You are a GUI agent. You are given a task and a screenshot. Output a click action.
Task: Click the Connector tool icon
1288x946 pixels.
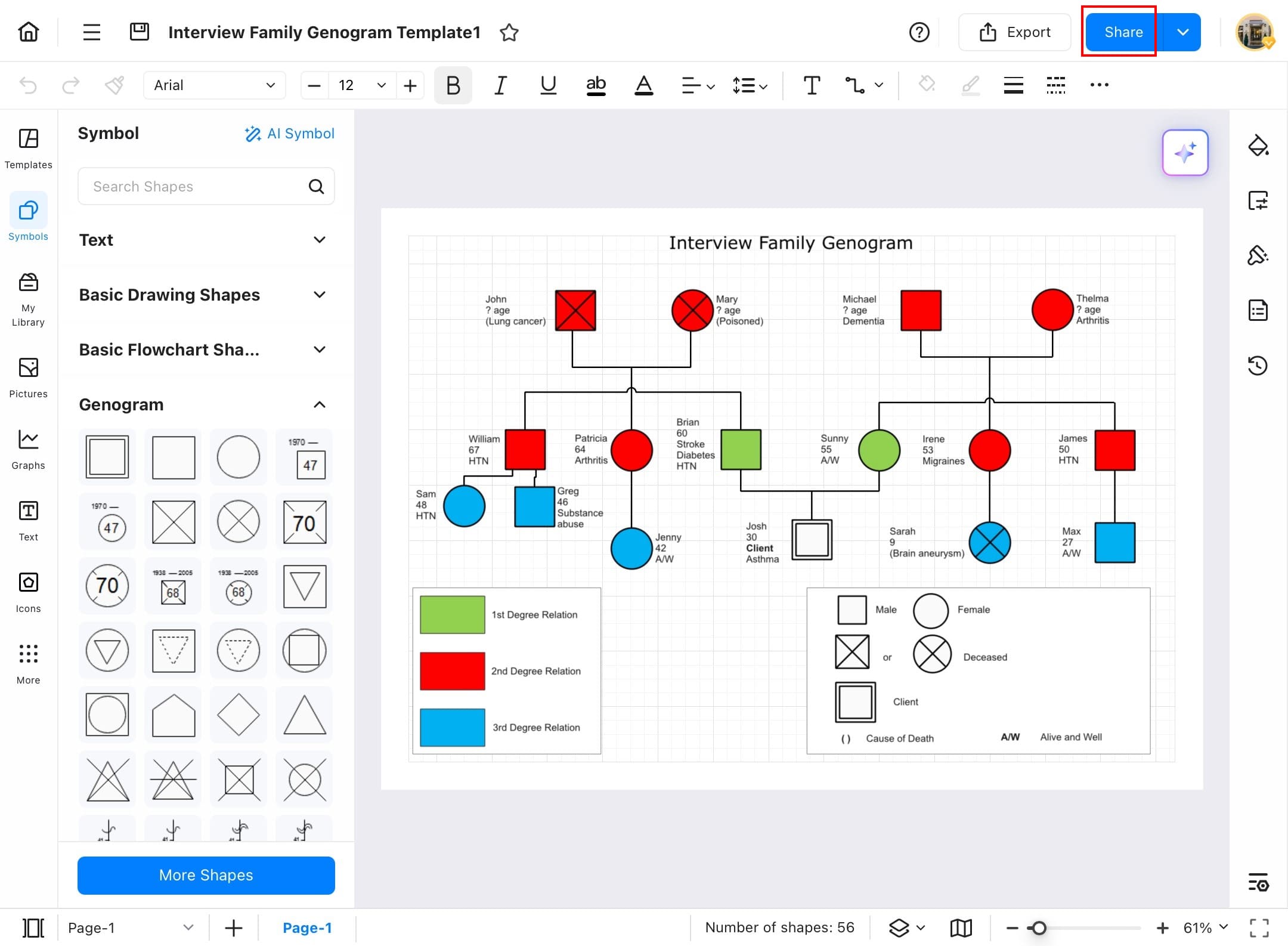(854, 85)
